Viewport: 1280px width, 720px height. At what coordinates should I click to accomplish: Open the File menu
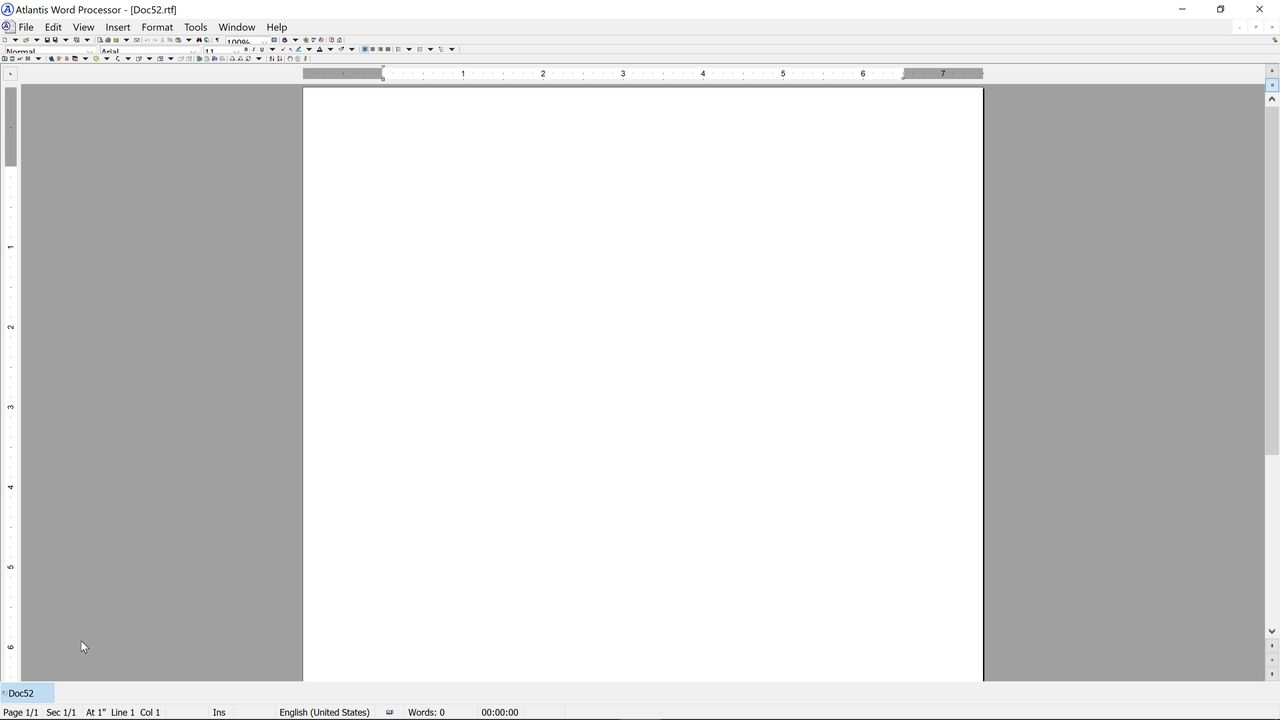tap(26, 27)
